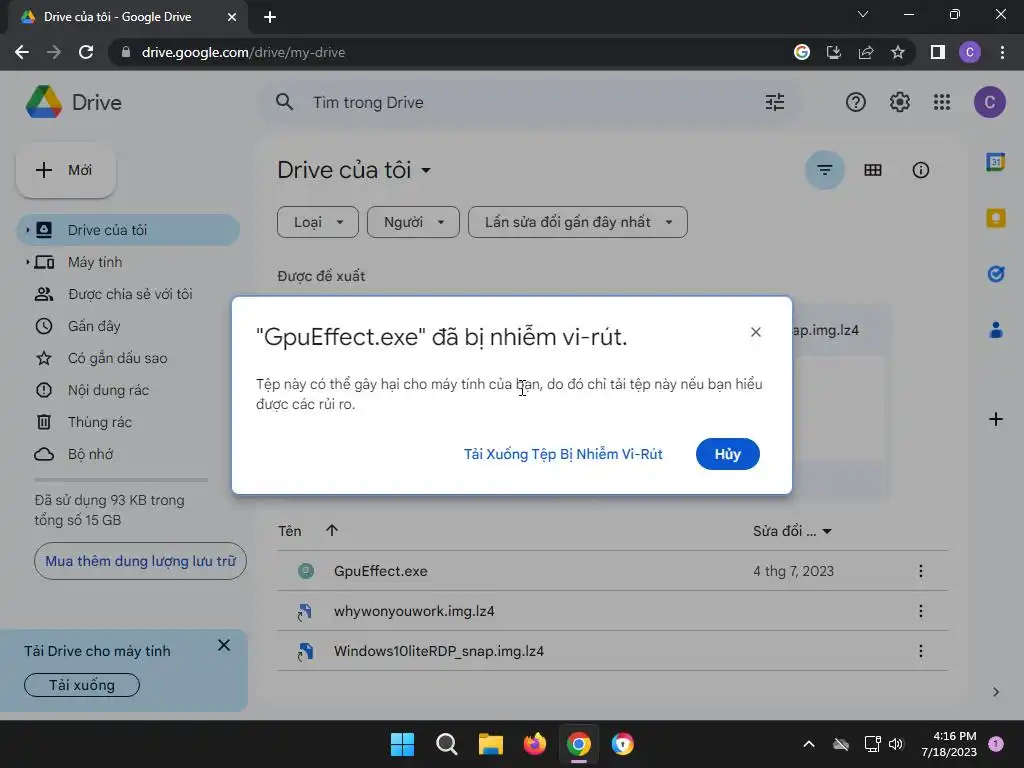Click browser back arrow
1024x768 pixels.
[x=22, y=52]
